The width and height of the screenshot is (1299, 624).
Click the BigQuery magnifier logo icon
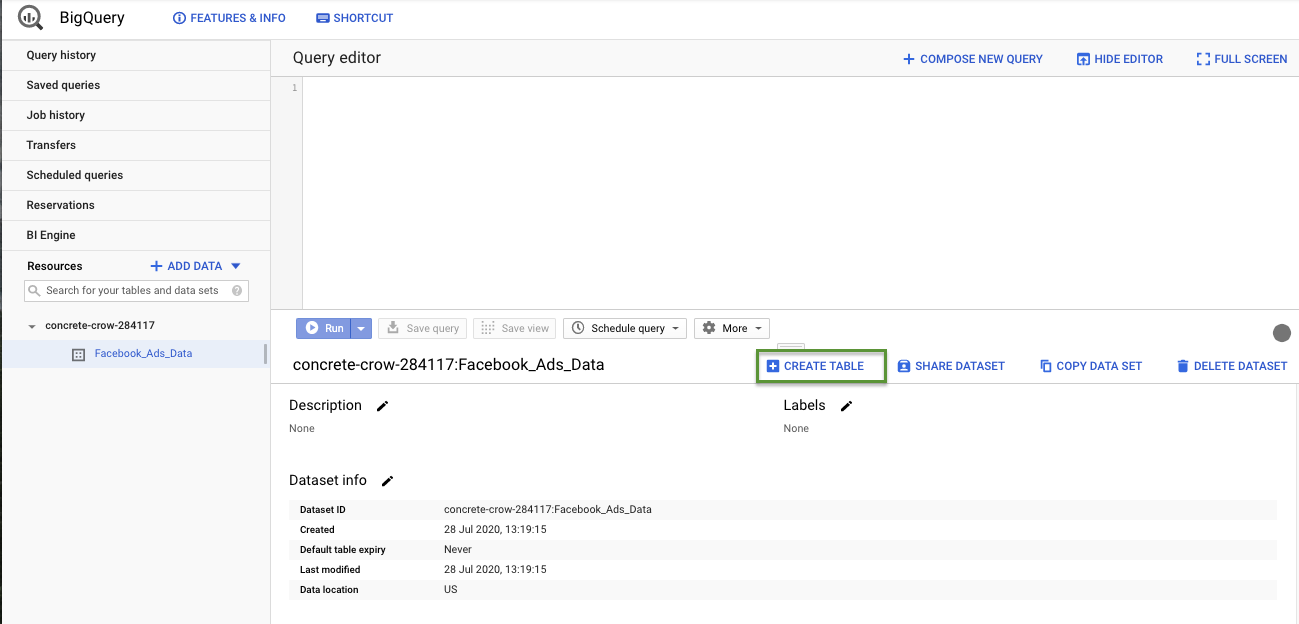[30, 17]
